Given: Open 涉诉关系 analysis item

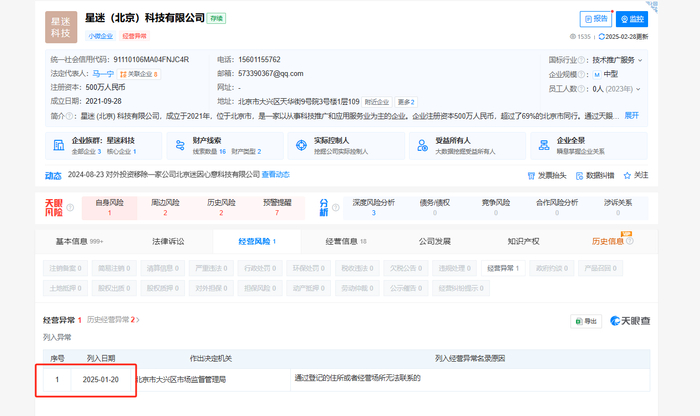Looking at the screenshot, I should pyautogui.click(x=618, y=208).
